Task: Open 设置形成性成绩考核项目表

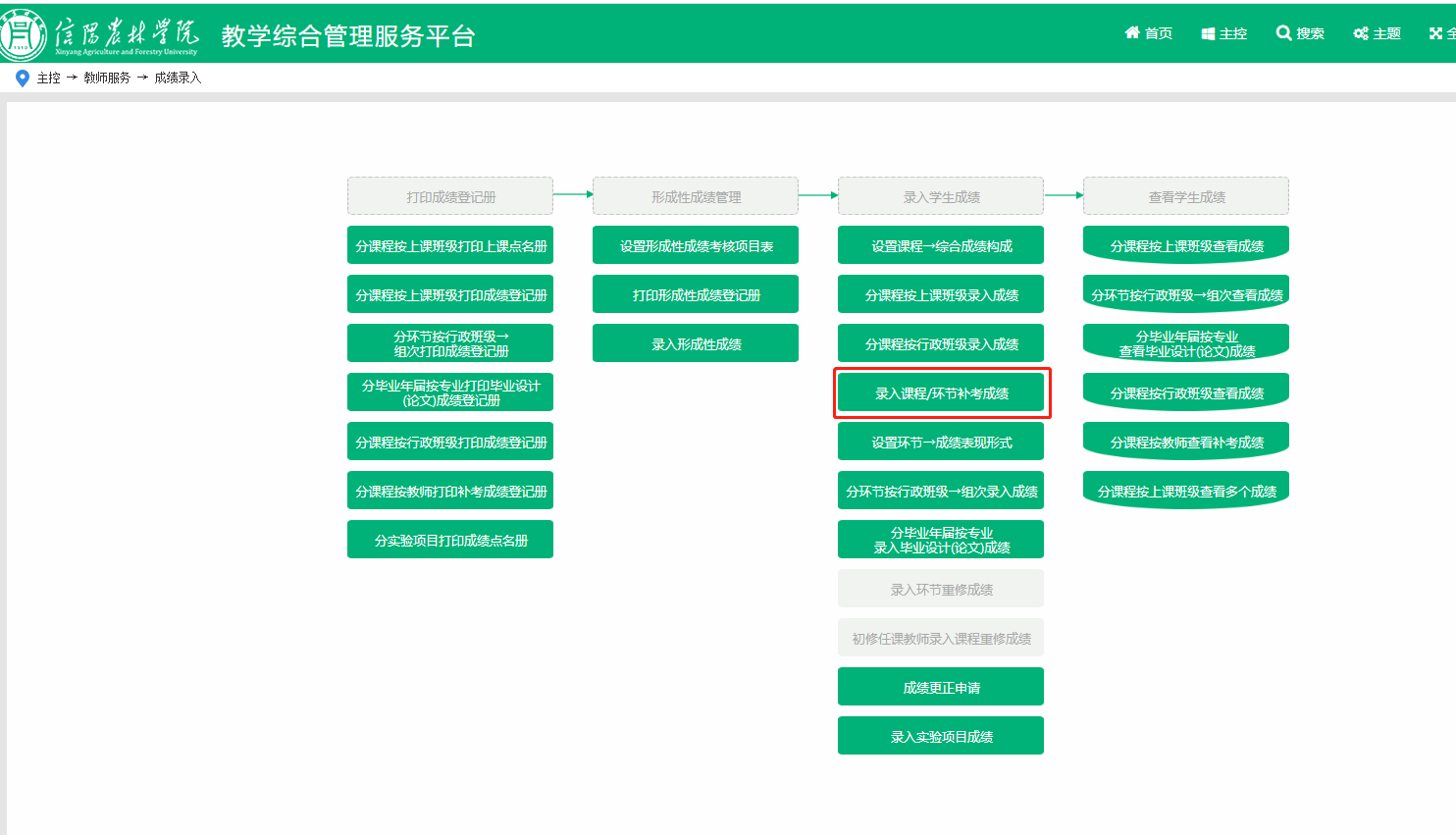Action: click(x=696, y=246)
